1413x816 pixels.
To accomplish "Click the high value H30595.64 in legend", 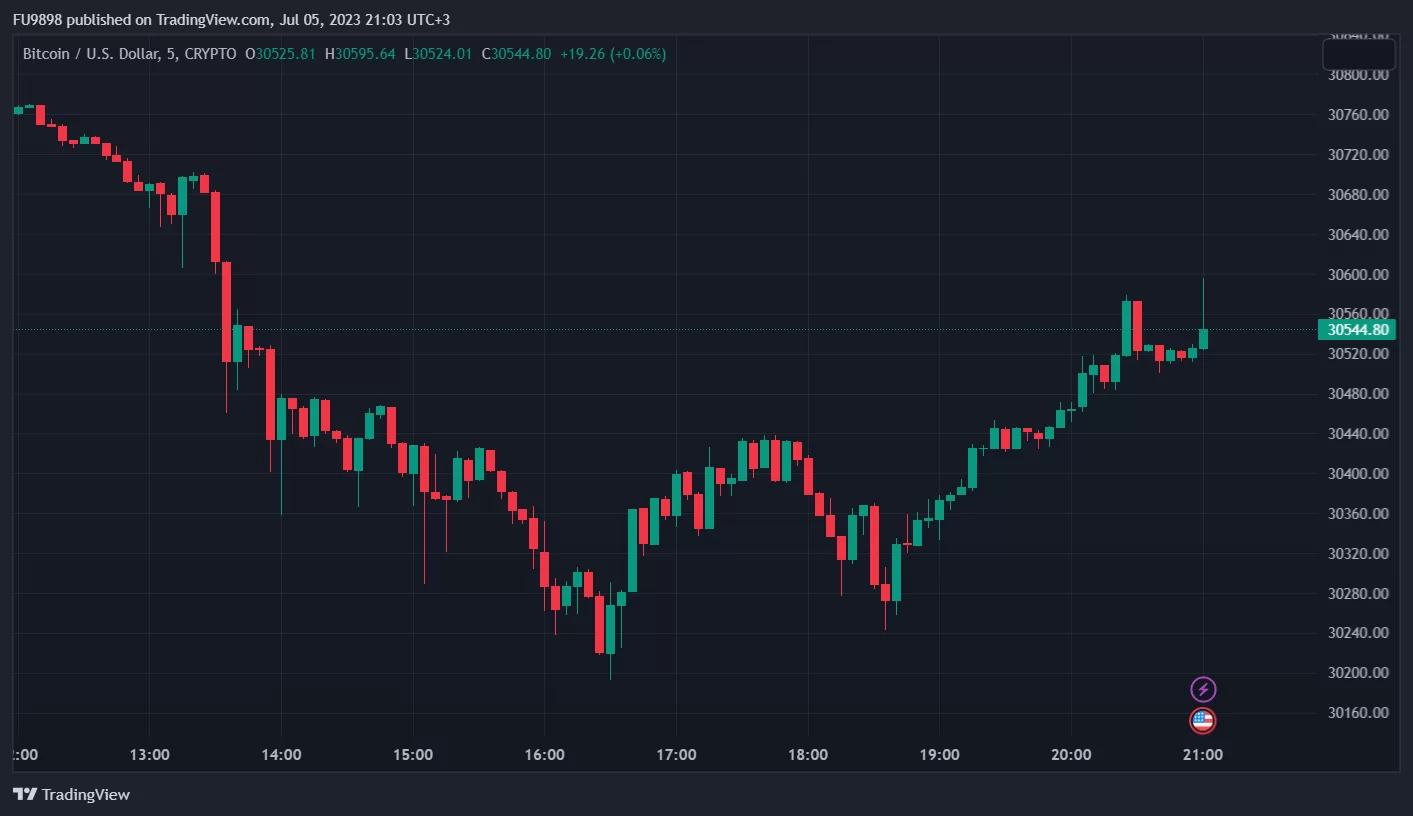I will click(360, 54).
